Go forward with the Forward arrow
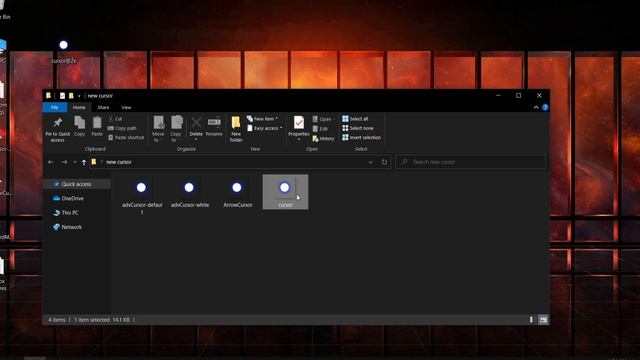Viewport: 640px width, 360px height. coord(64,162)
